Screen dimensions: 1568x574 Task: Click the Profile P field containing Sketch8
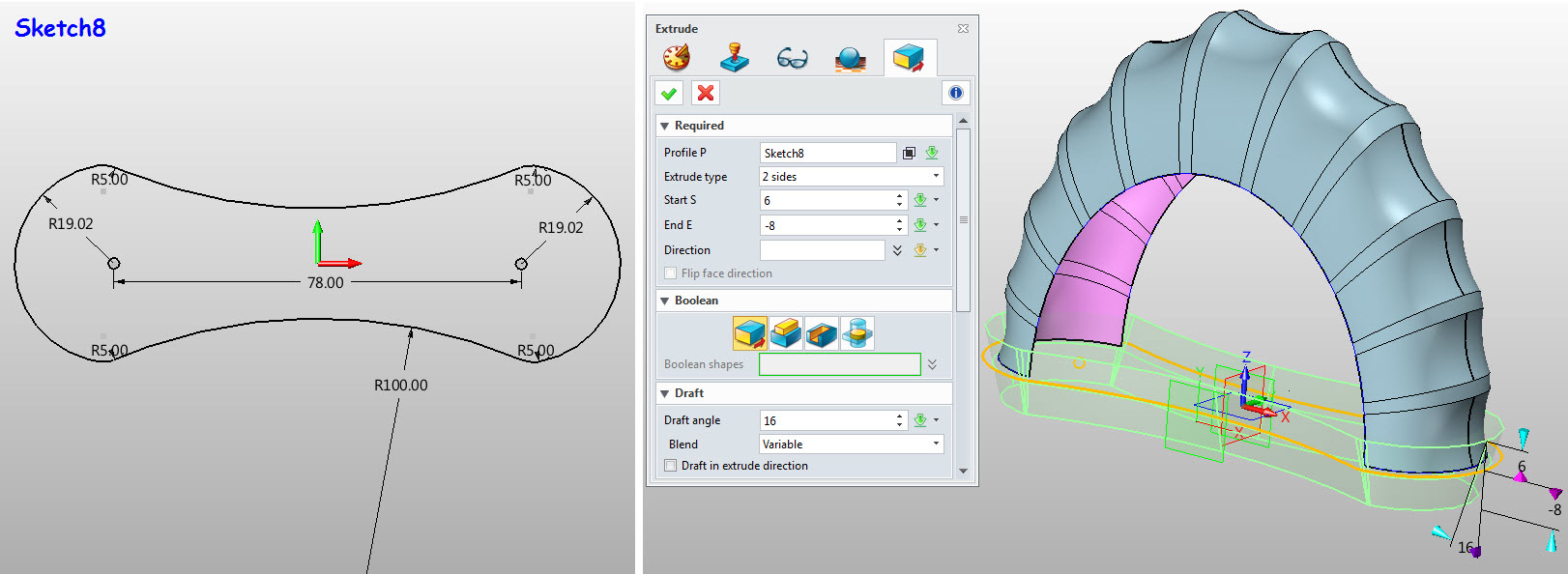click(828, 153)
